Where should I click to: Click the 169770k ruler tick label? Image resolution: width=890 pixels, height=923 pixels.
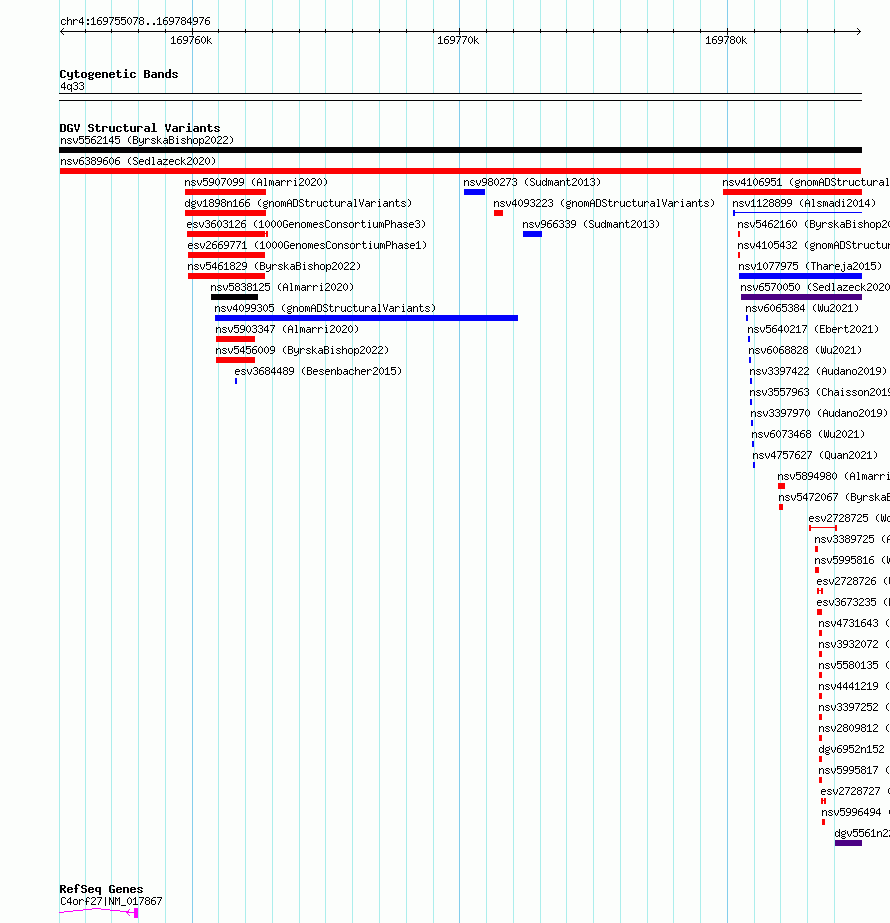click(x=458, y=41)
